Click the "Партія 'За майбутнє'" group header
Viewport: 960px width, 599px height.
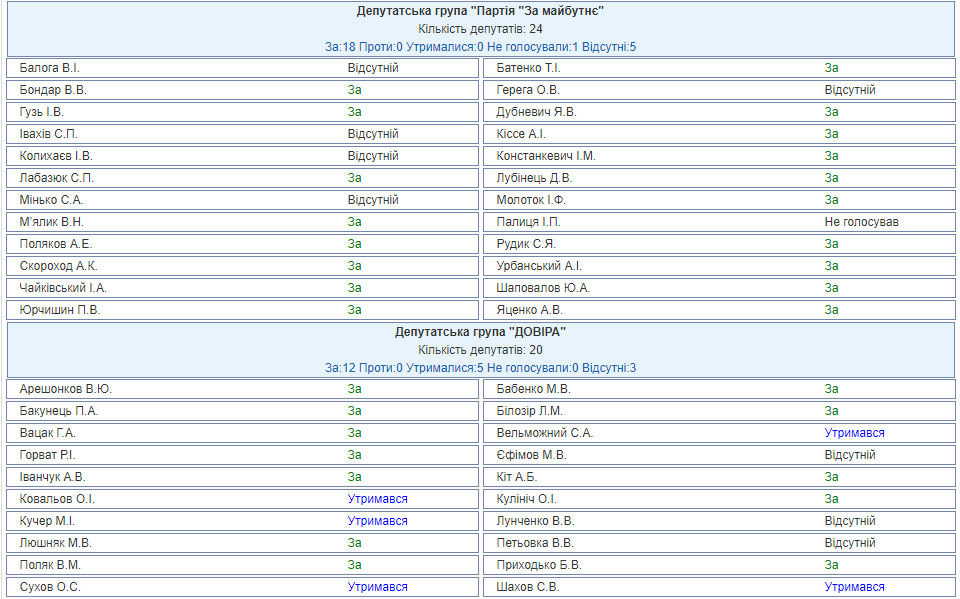(x=480, y=11)
